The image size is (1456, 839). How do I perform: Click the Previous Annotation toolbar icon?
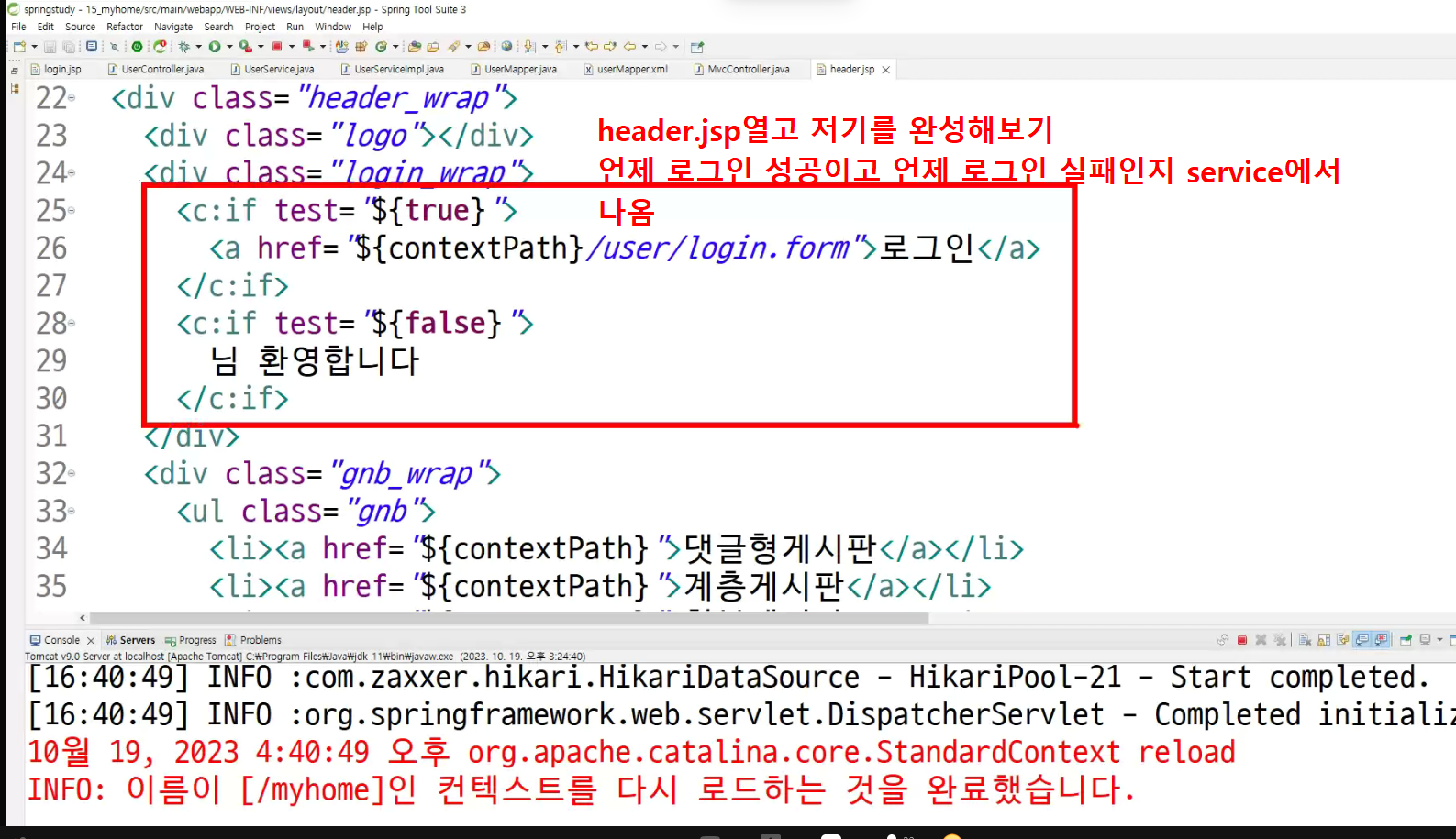(x=560, y=47)
